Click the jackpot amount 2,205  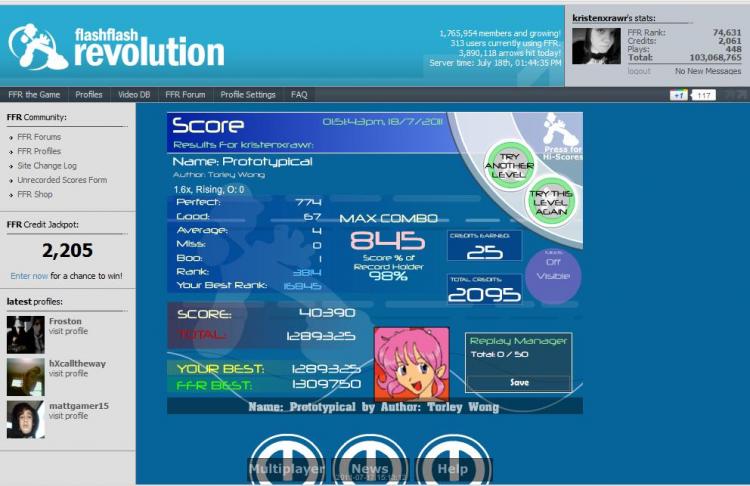coord(67,250)
